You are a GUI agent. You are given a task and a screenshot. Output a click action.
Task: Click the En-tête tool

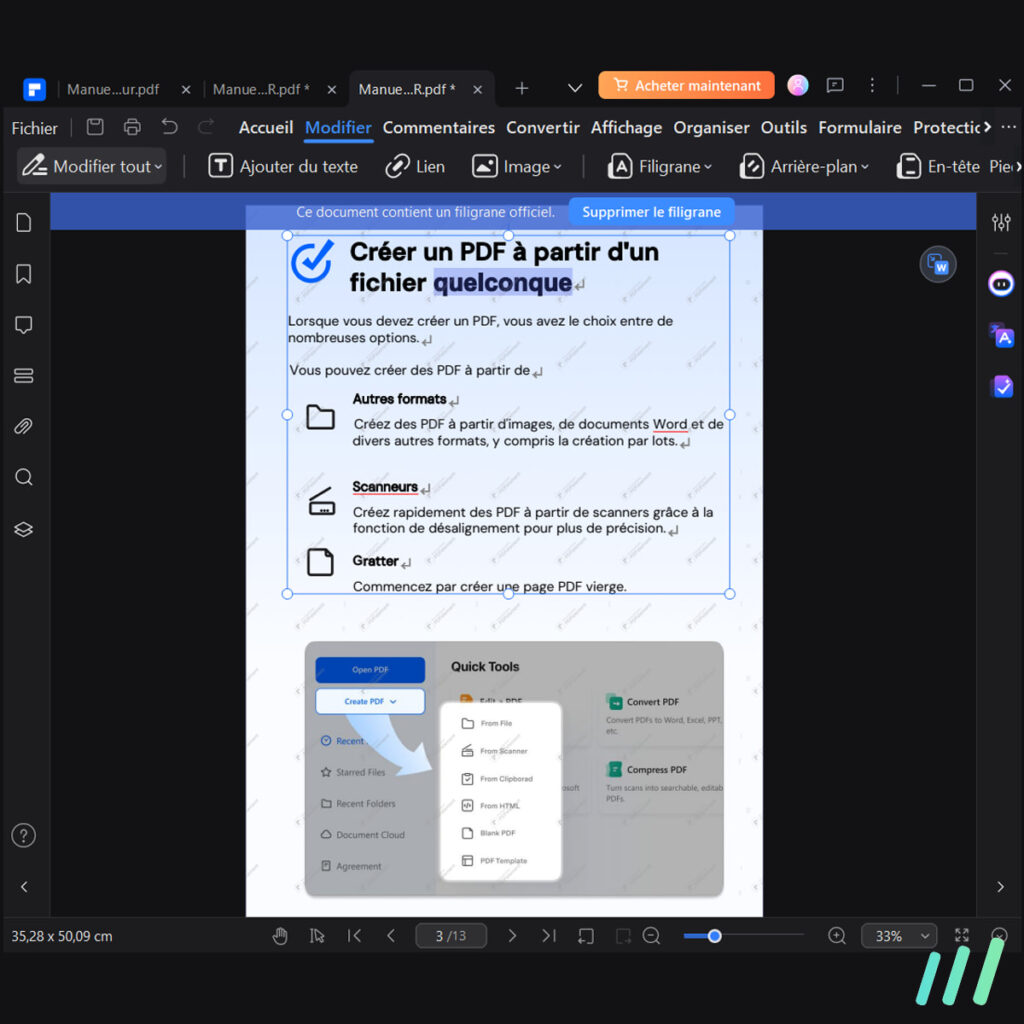pyautogui.click(x=938, y=167)
